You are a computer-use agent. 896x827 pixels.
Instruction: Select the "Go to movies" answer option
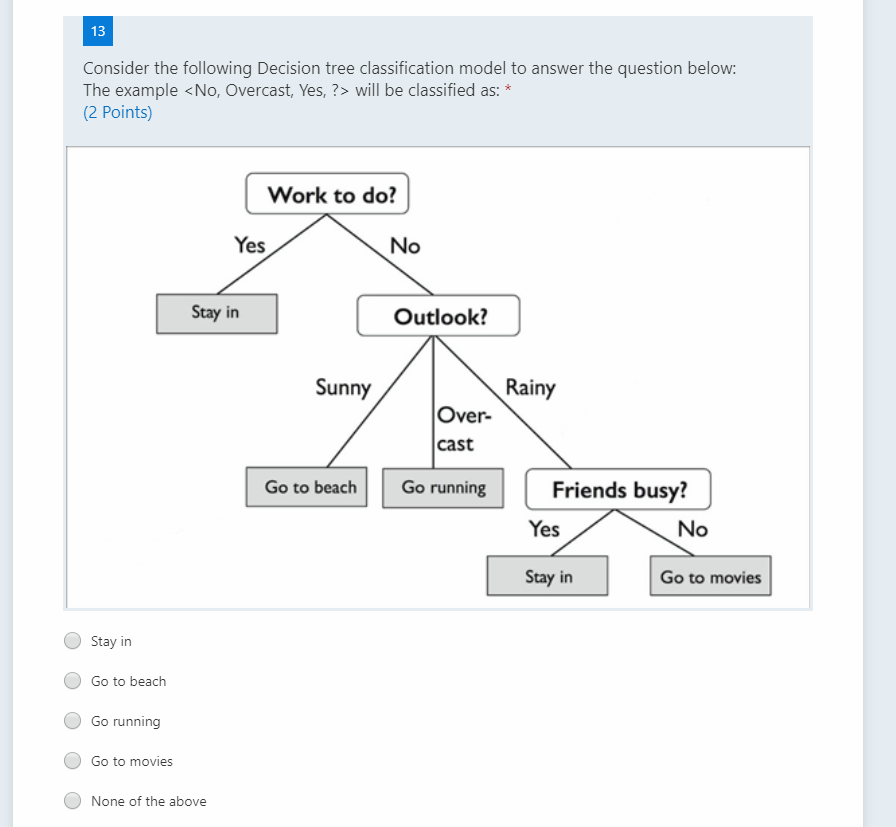pos(72,760)
